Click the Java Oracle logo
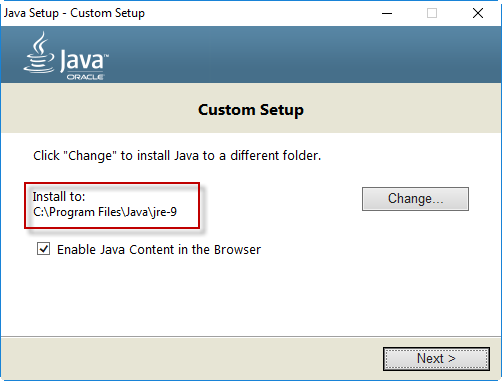The height and width of the screenshot is (381, 502). pyautogui.click(x=66, y=56)
